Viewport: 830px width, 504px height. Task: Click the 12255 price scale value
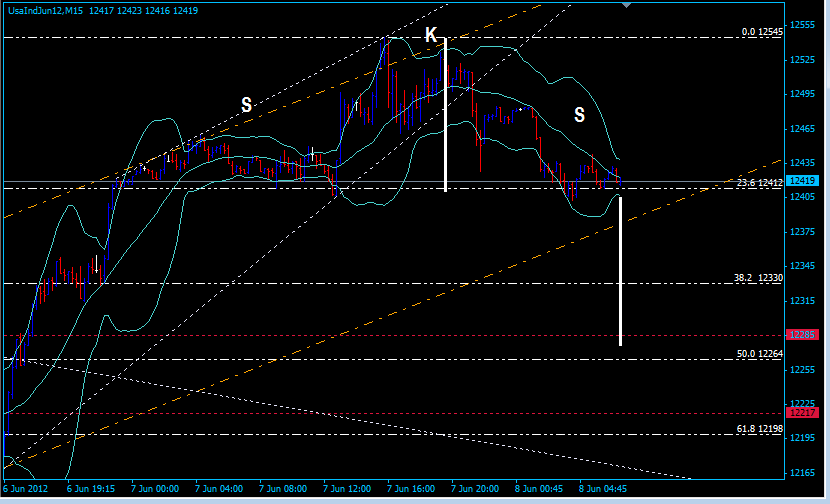pyautogui.click(x=802, y=370)
